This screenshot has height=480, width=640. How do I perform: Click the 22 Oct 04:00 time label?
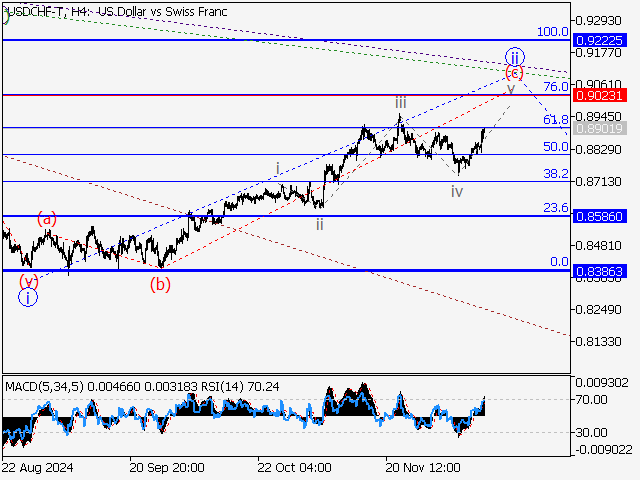coord(294,467)
